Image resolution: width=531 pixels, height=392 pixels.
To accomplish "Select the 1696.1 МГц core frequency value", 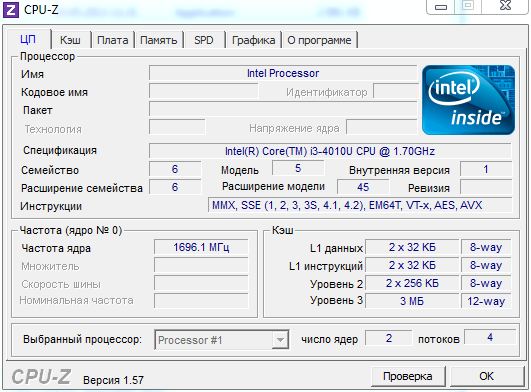I will tap(201, 247).
